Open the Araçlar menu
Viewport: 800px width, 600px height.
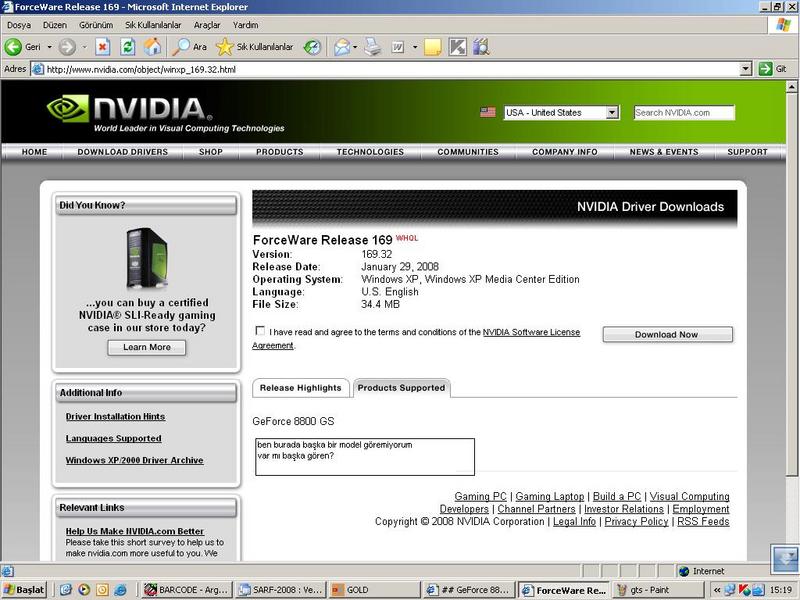207,24
